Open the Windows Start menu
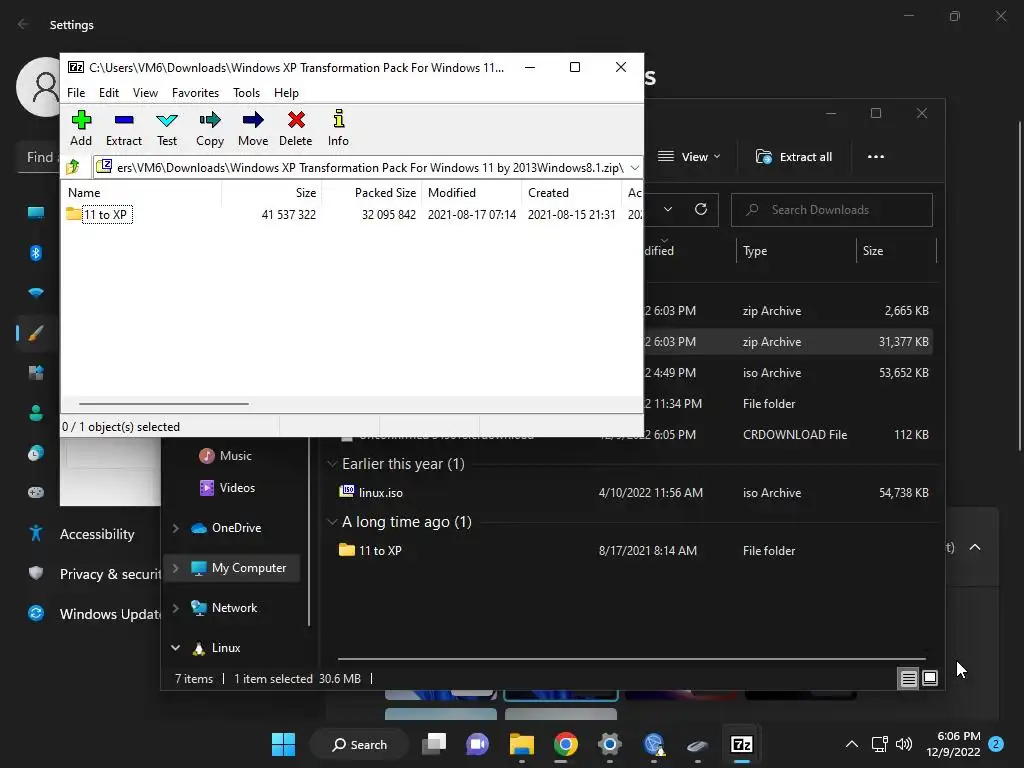Image resolution: width=1024 pixels, height=768 pixels. (283, 744)
